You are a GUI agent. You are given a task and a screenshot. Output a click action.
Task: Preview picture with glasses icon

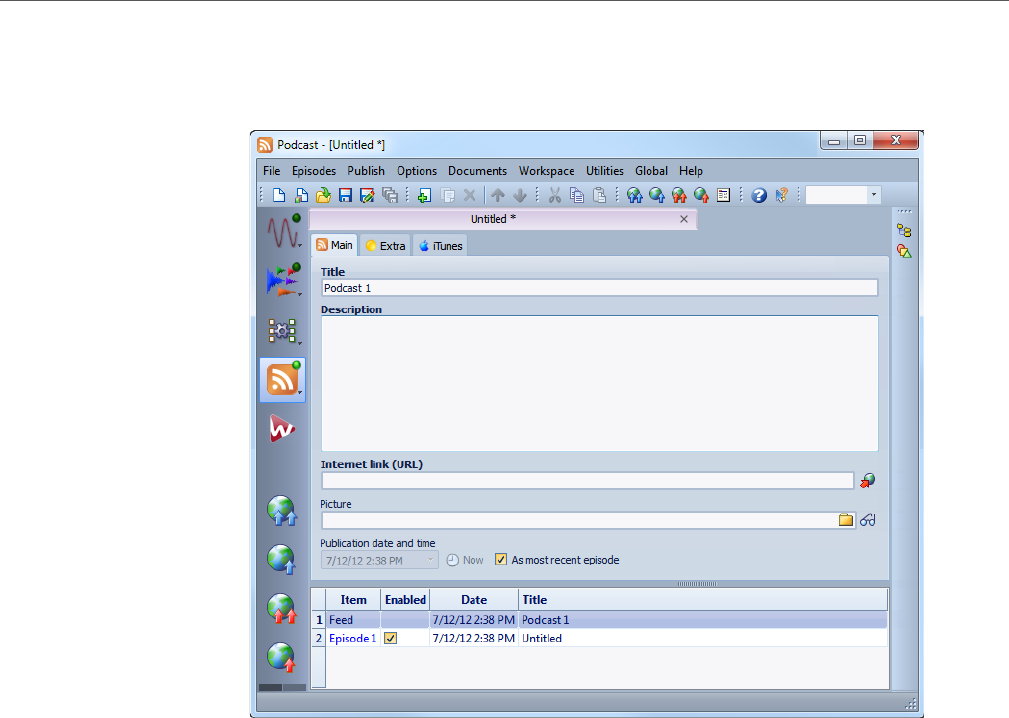point(867,520)
